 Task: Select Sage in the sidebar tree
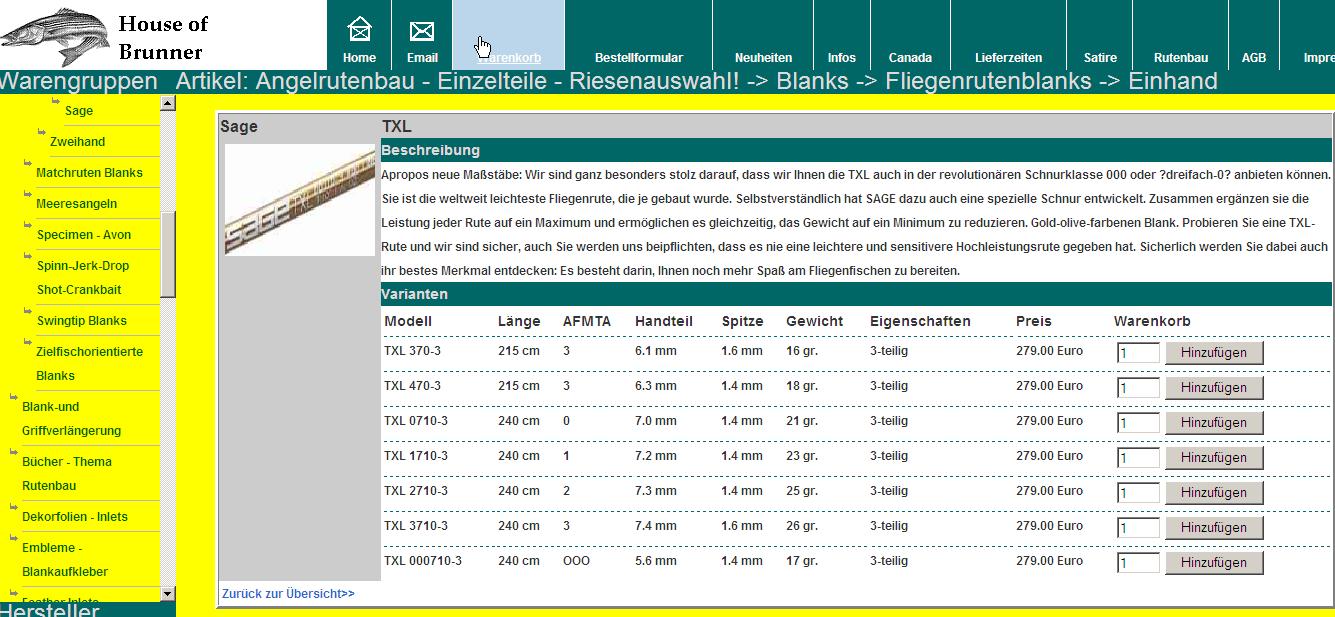(x=79, y=111)
